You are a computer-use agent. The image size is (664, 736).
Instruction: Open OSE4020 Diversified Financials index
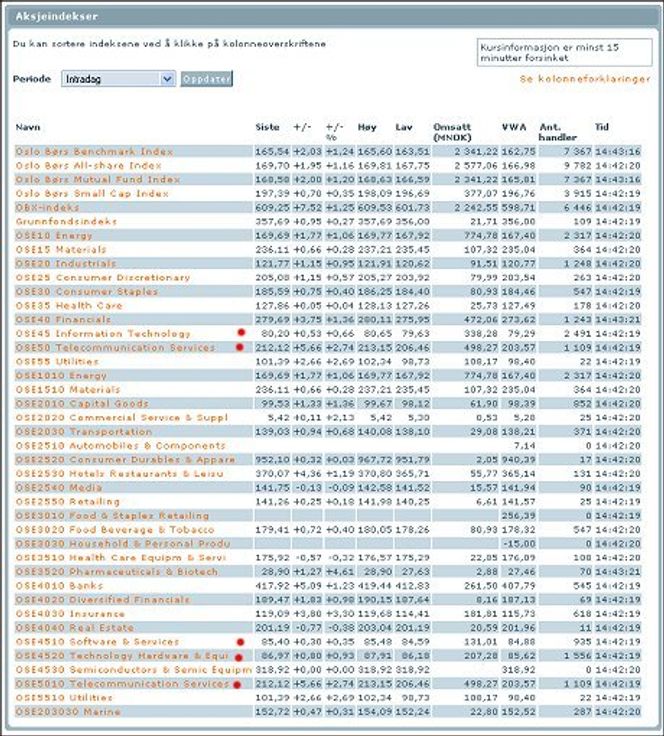click(x=103, y=600)
